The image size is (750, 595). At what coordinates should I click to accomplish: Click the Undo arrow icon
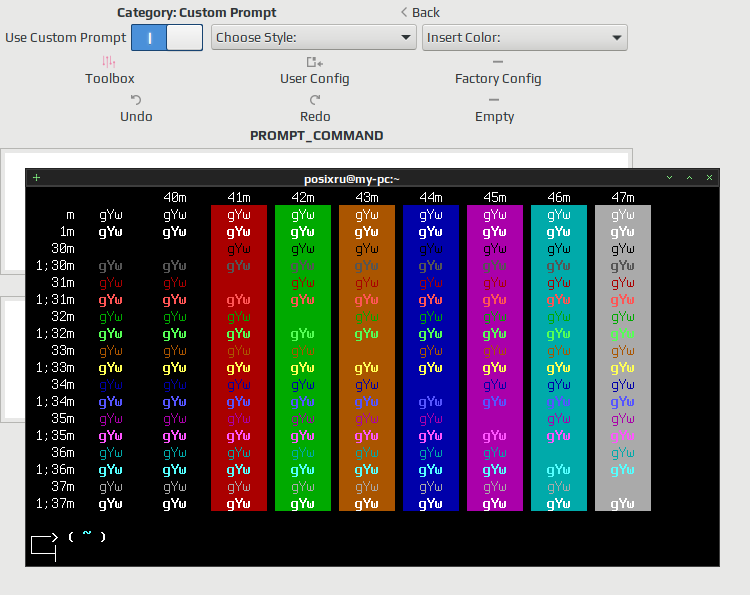[136, 99]
